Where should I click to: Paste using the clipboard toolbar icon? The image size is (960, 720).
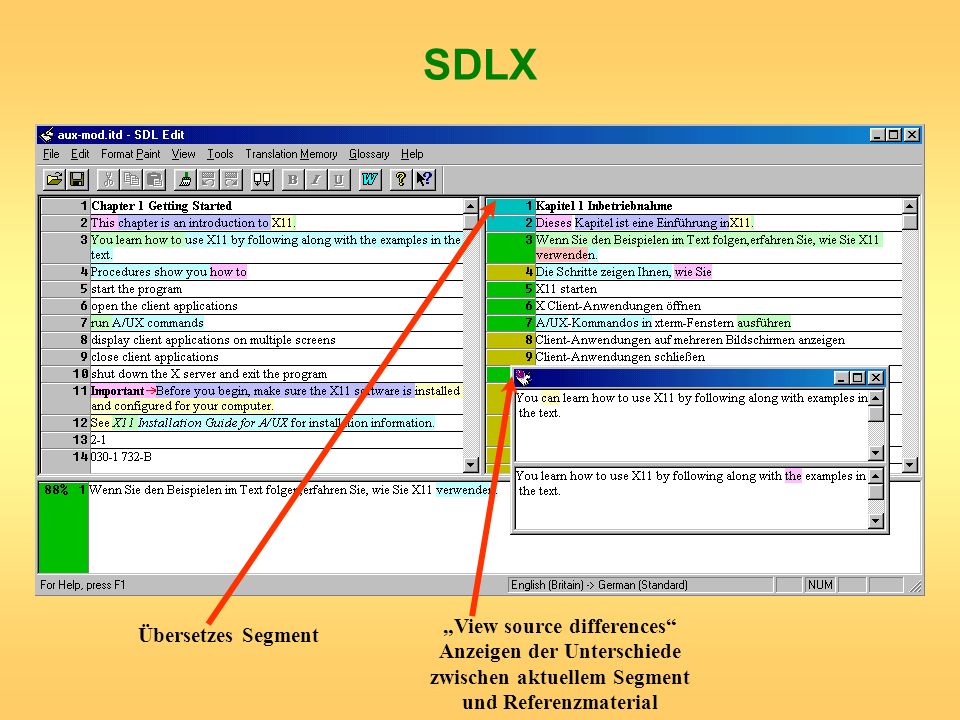[x=154, y=179]
